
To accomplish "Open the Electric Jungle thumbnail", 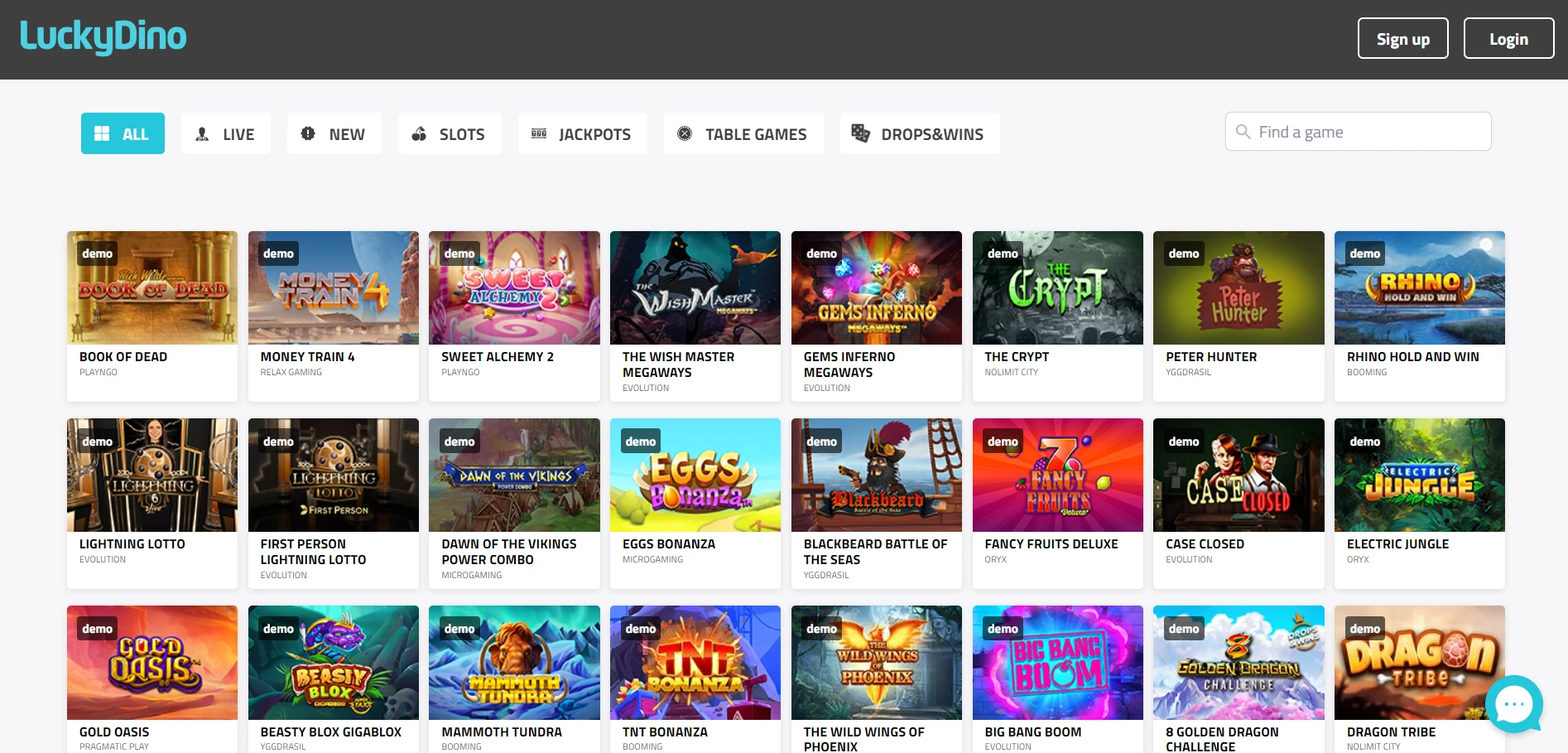I will pos(1420,475).
